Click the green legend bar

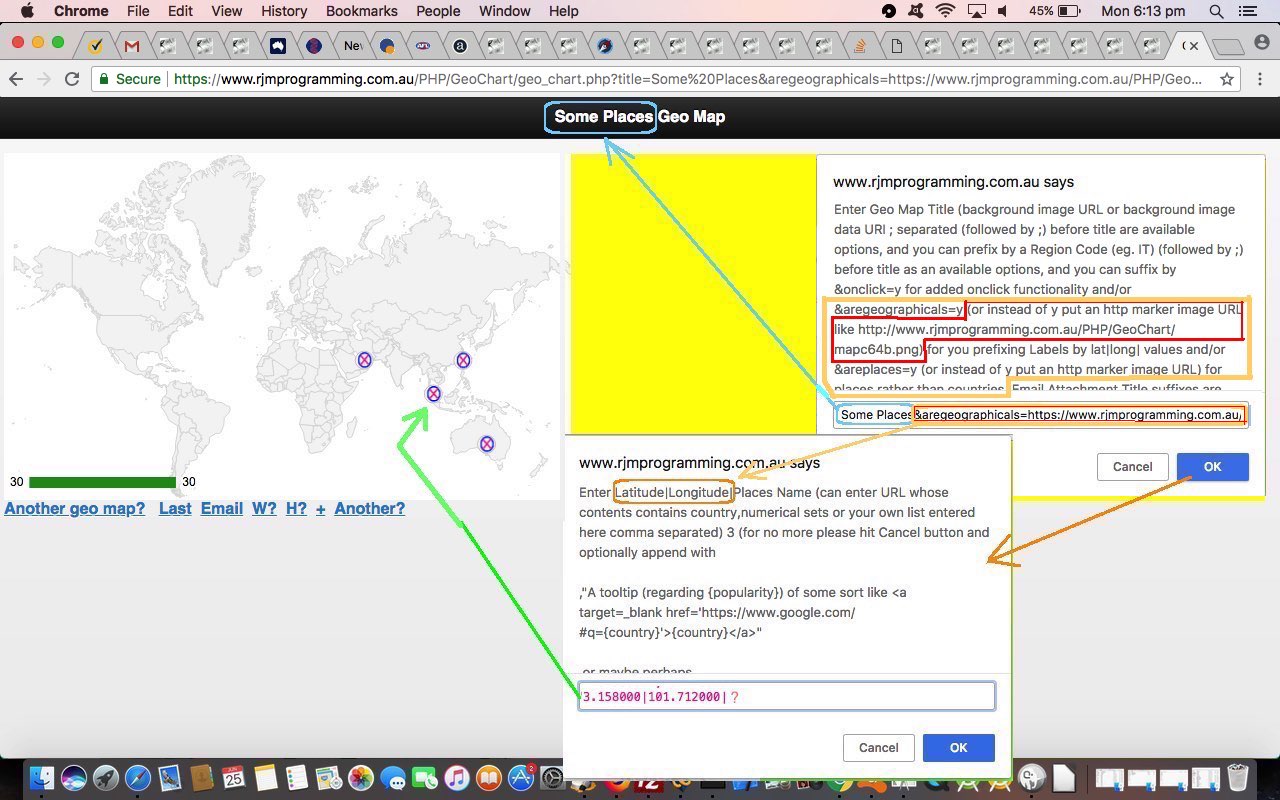click(x=102, y=482)
